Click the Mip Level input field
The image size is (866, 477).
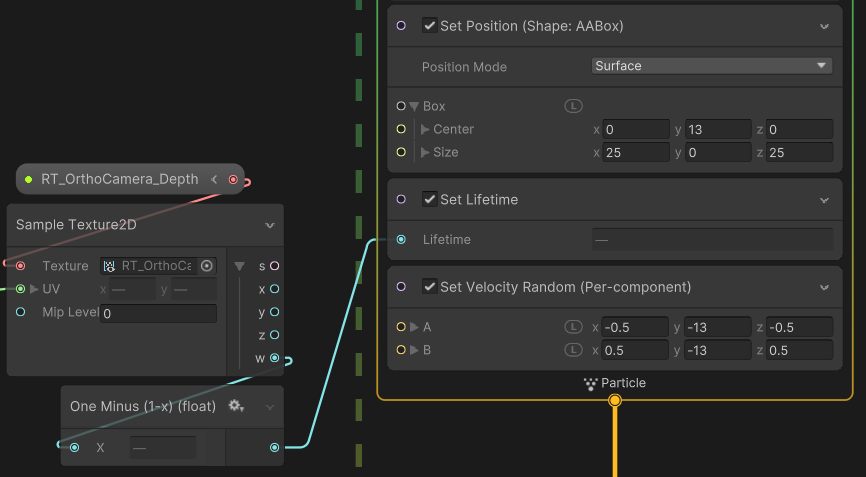pos(158,313)
